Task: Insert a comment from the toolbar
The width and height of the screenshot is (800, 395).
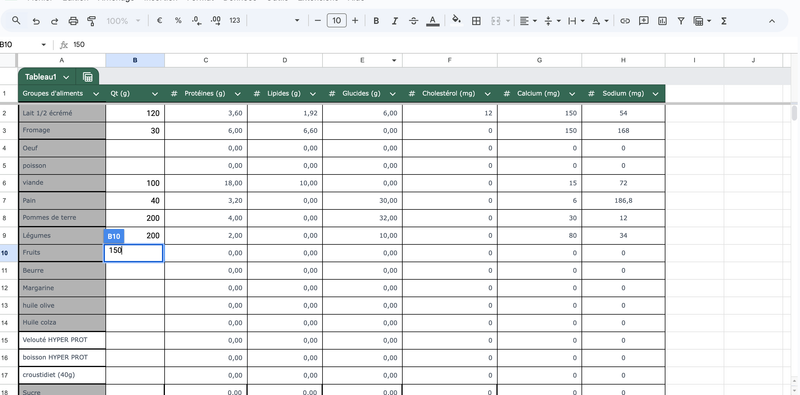Action: click(x=644, y=21)
